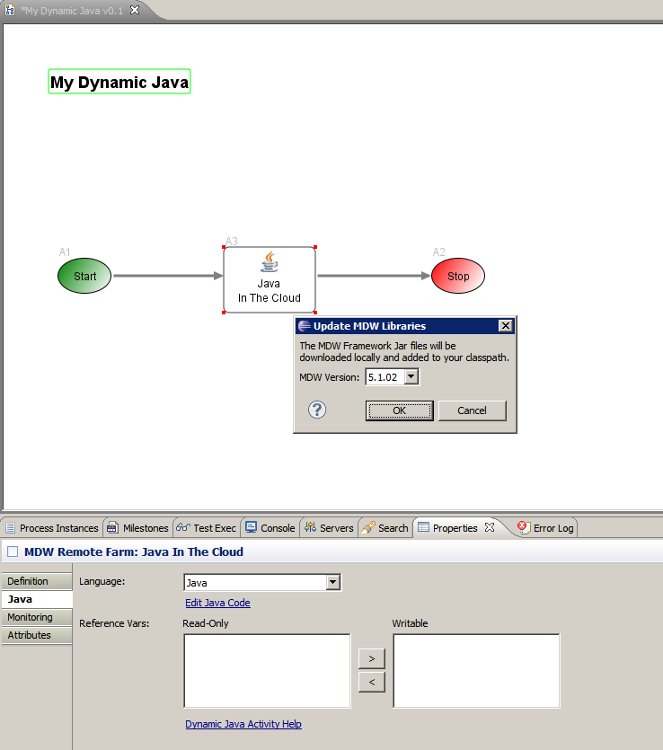663x750 pixels.
Task: Click the Read-Only variables list box
Action: click(267, 671)
